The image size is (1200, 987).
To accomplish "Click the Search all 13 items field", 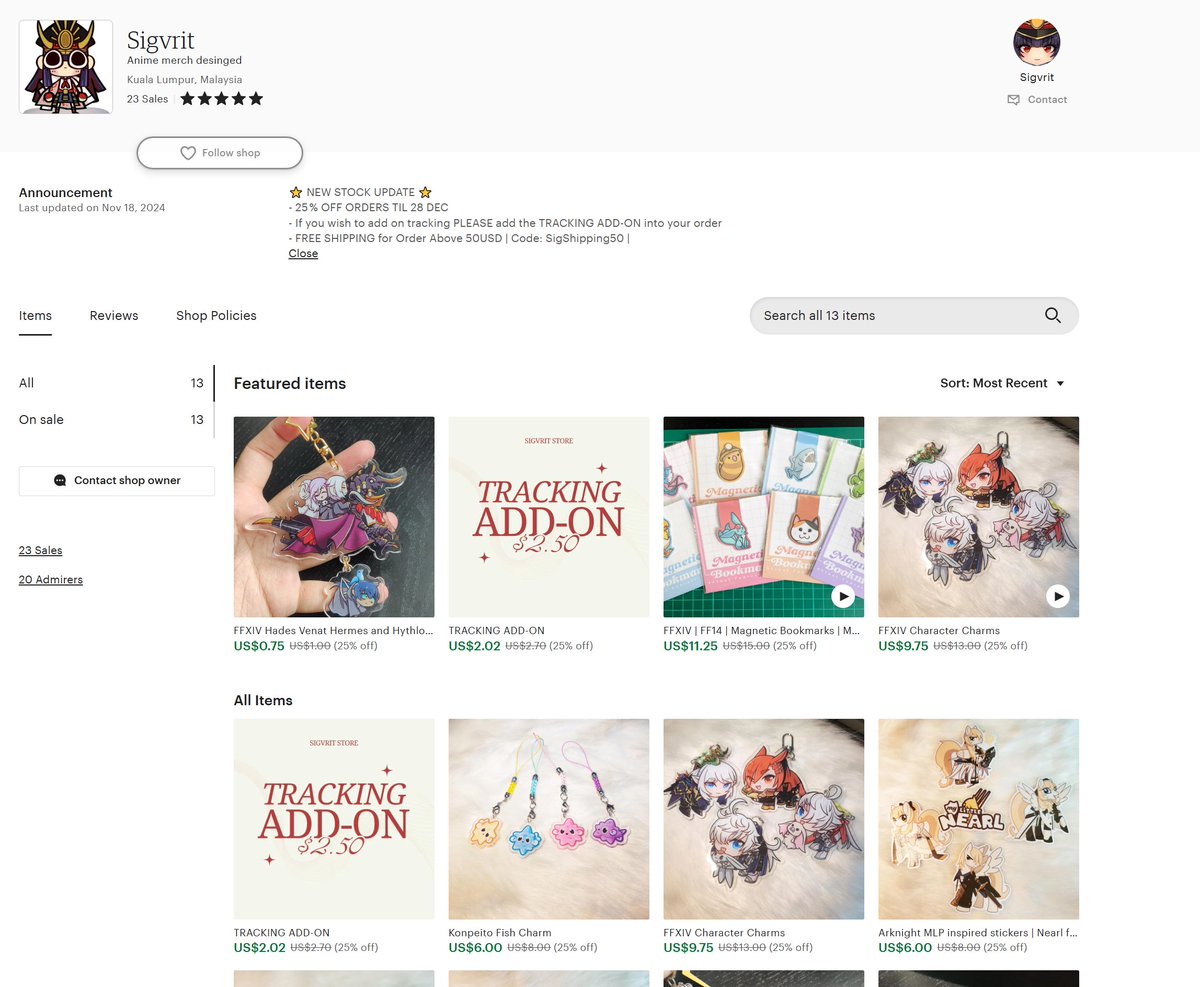I will point(914,315).
